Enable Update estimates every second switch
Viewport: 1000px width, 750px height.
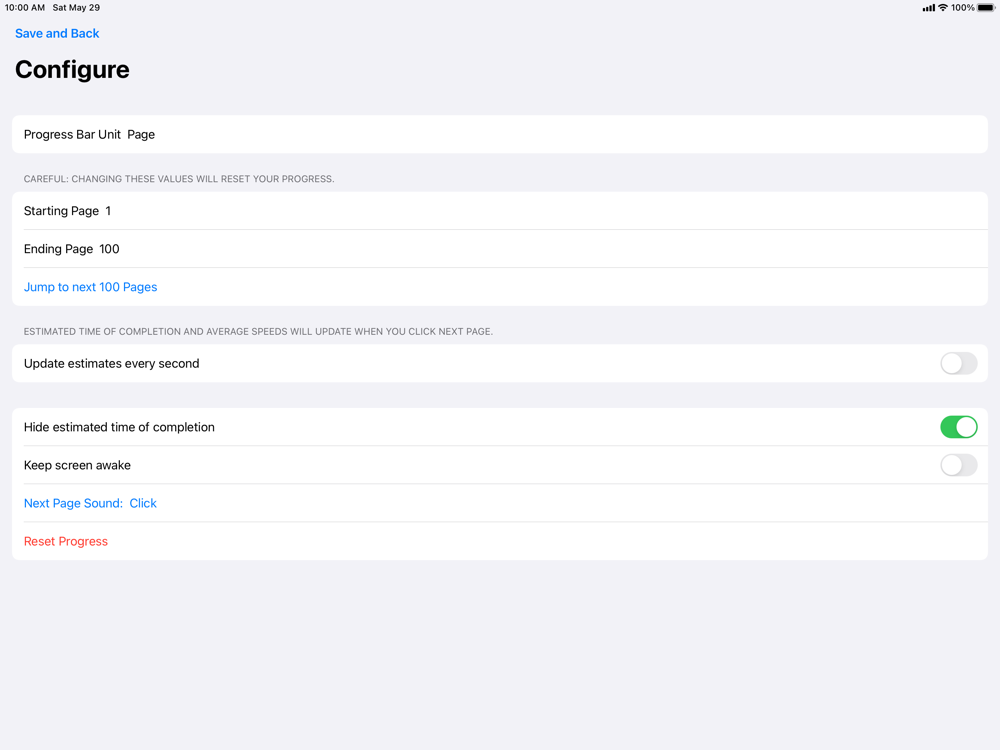[x=958, y=363]
